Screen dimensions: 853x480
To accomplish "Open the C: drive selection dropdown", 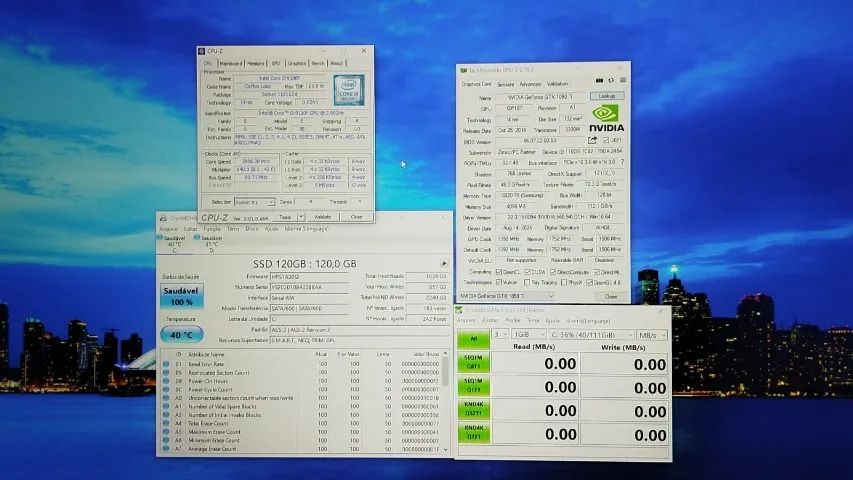I will (x=591, y=335).
